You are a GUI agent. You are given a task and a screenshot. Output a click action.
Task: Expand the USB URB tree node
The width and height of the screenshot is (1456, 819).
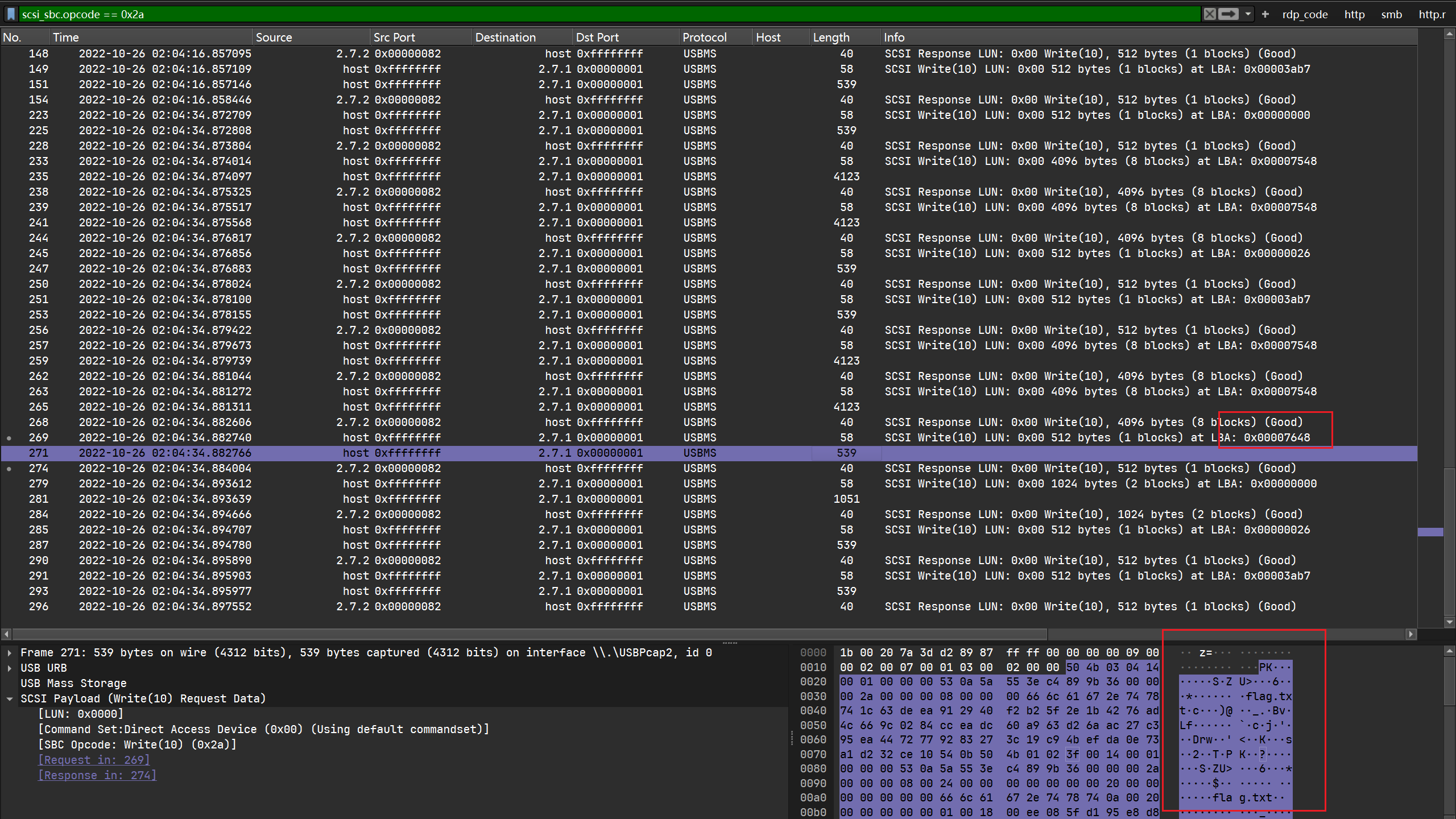tap(10, 668)
